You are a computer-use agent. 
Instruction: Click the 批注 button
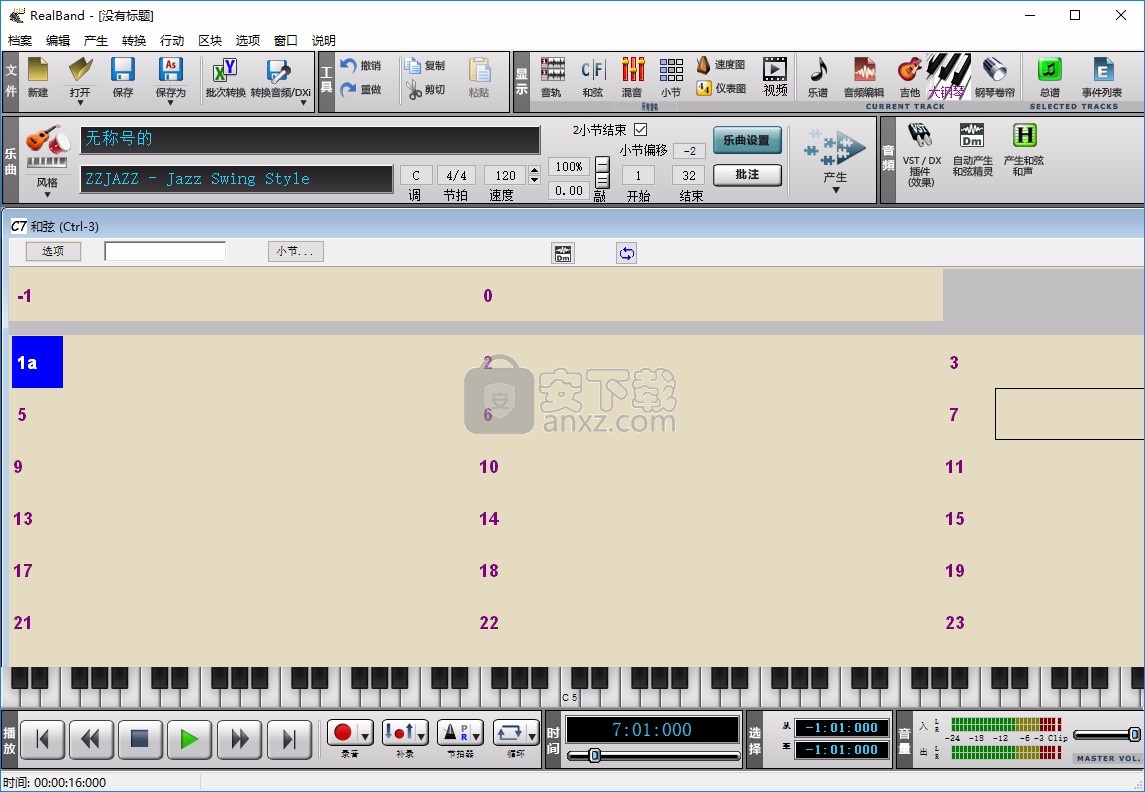[x=747, y=174]
